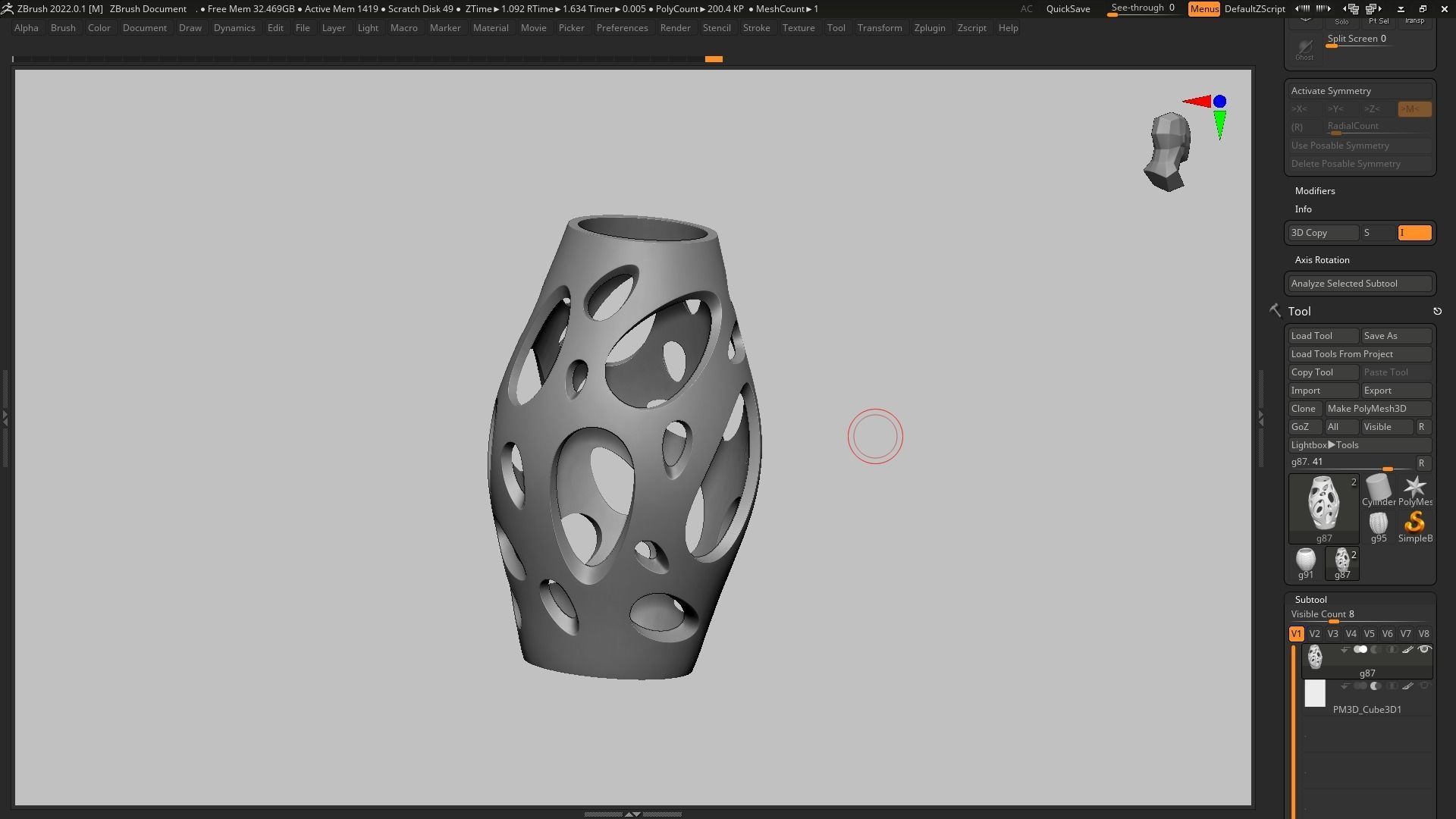Click Analyze Selected Subtool button
This screenshot has height=819, width=1456.
coord(1360,284)
